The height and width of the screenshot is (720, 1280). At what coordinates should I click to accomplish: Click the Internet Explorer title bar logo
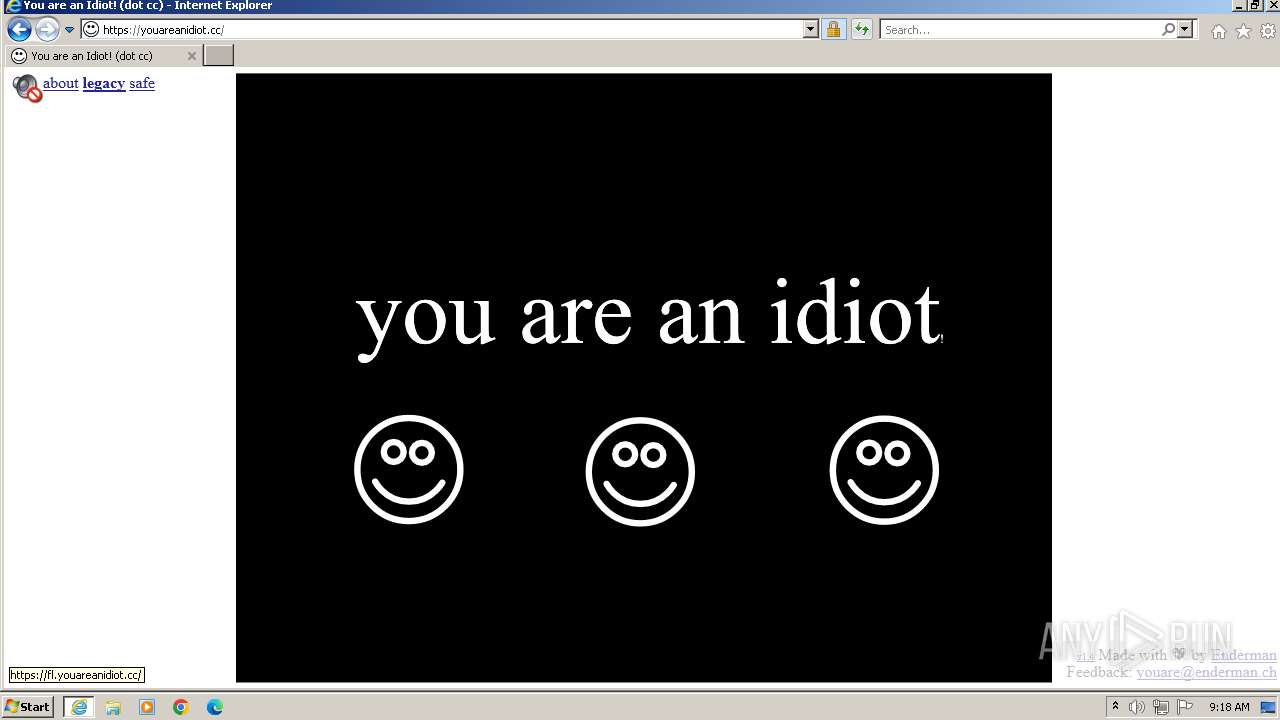[x=12, y=6]
